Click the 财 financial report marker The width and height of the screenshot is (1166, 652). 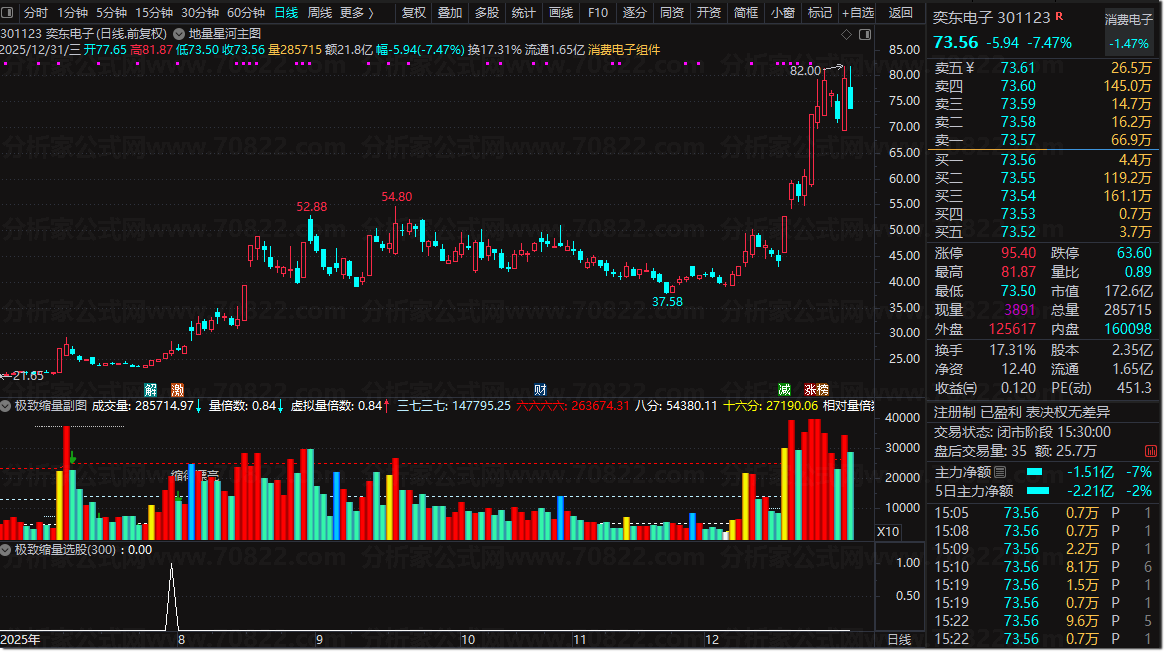(x=540, y=389)
